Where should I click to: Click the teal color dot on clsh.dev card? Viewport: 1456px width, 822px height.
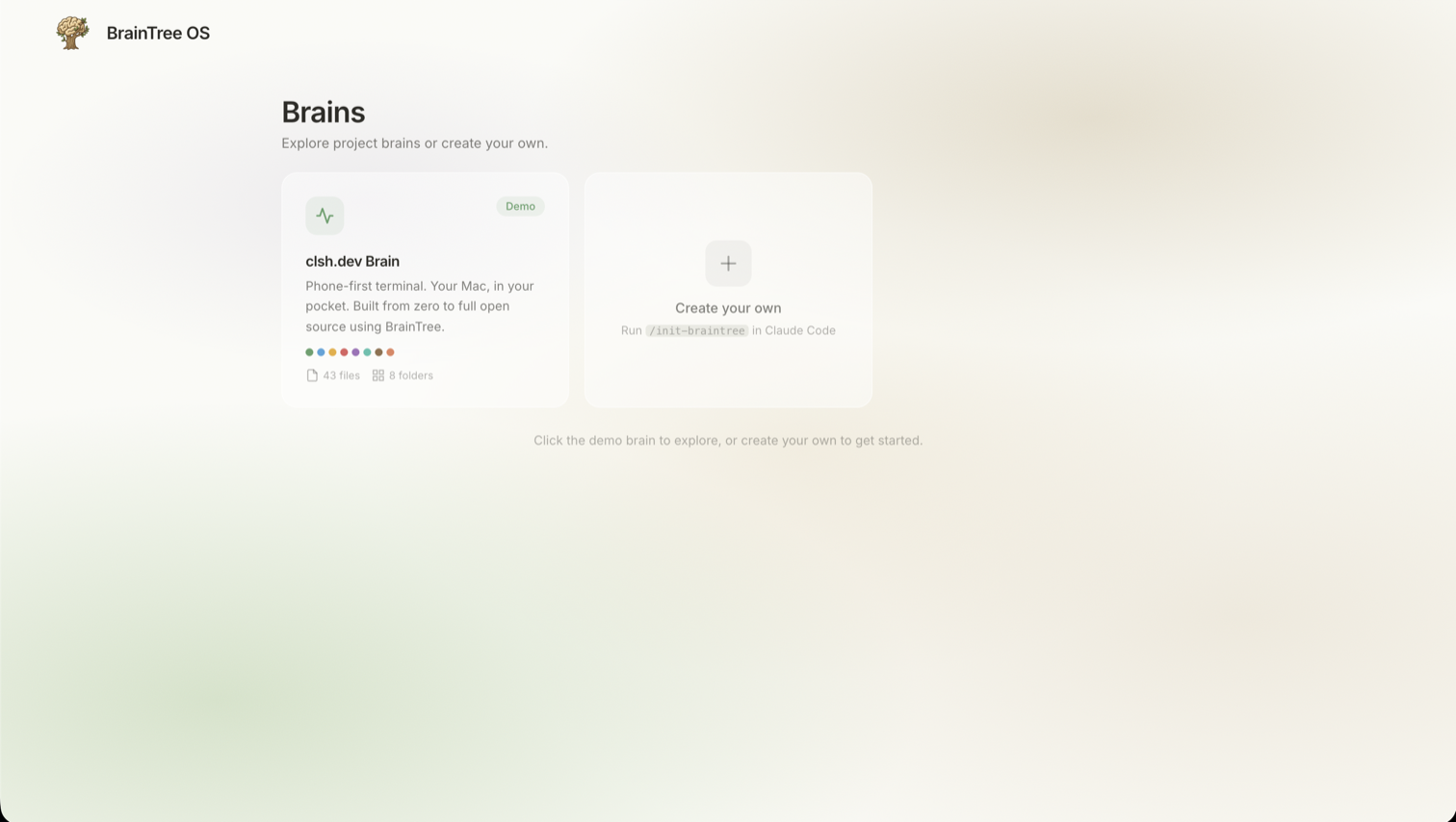pyautogui.click(x=367, y=352)
